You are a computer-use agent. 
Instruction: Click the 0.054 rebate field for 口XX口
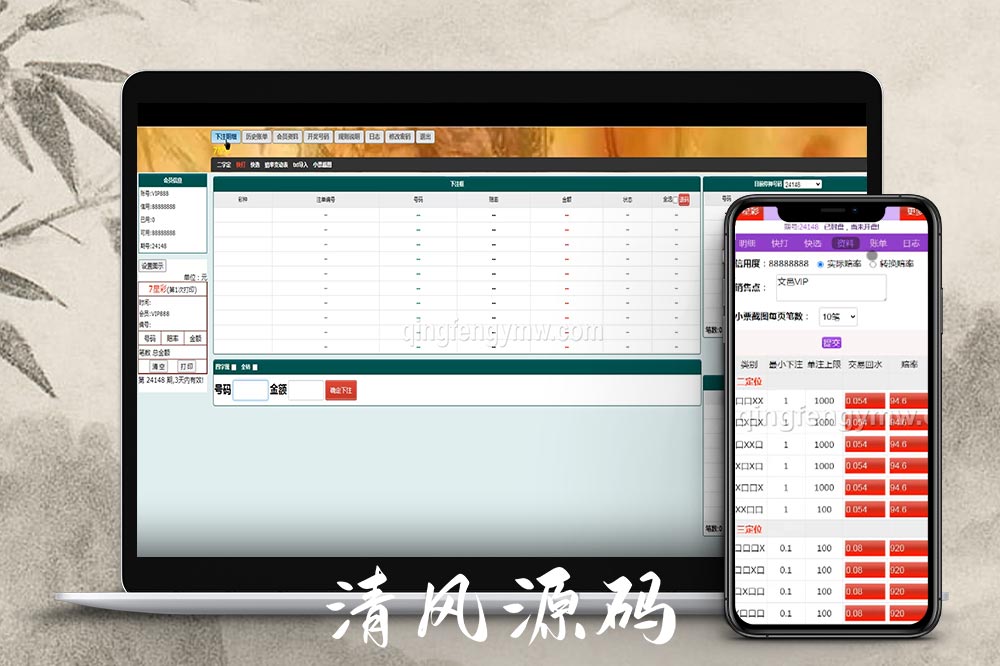865,444
